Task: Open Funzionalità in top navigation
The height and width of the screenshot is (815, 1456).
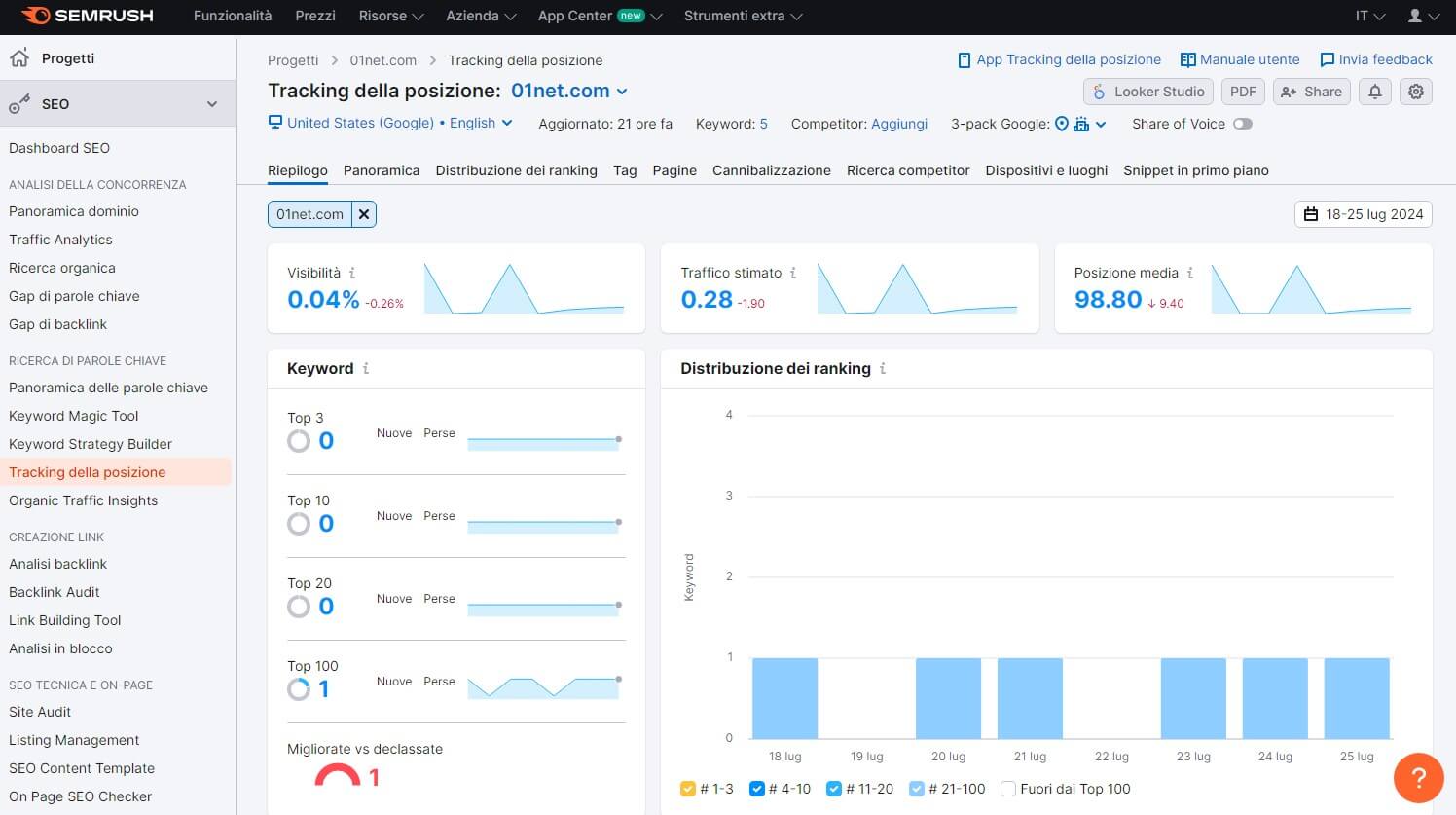Action: (233, 16)
